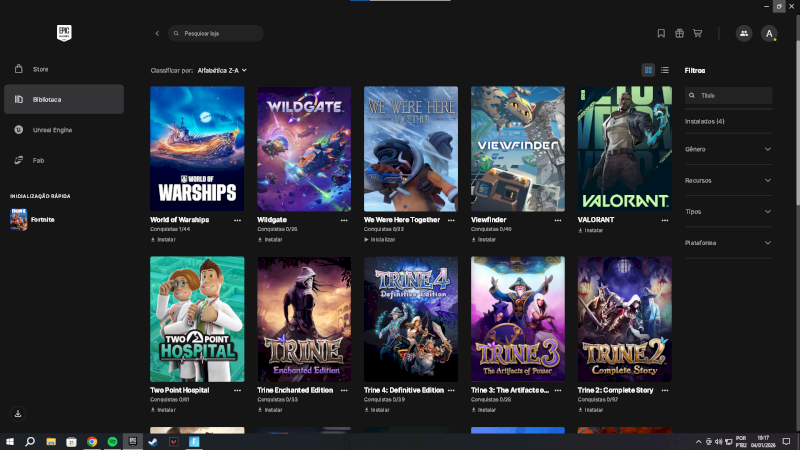Open the shopping cart
This screenshot has height=450, width=800.
(x=697, y=33)
